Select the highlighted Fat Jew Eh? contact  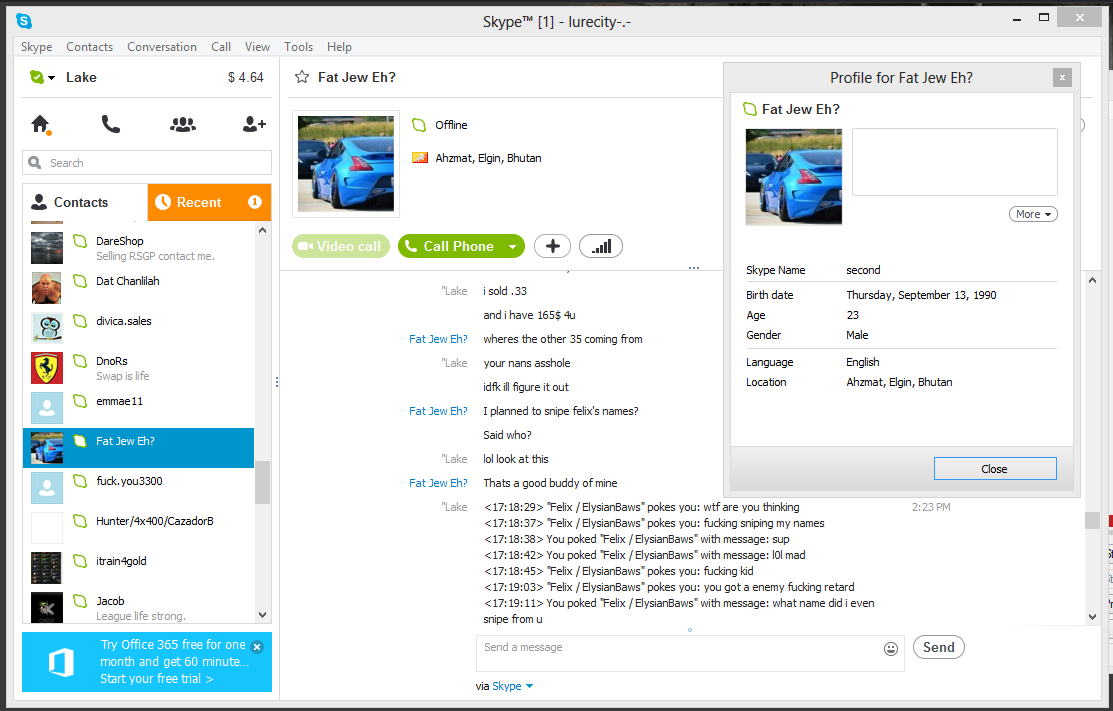coord(138,448)
